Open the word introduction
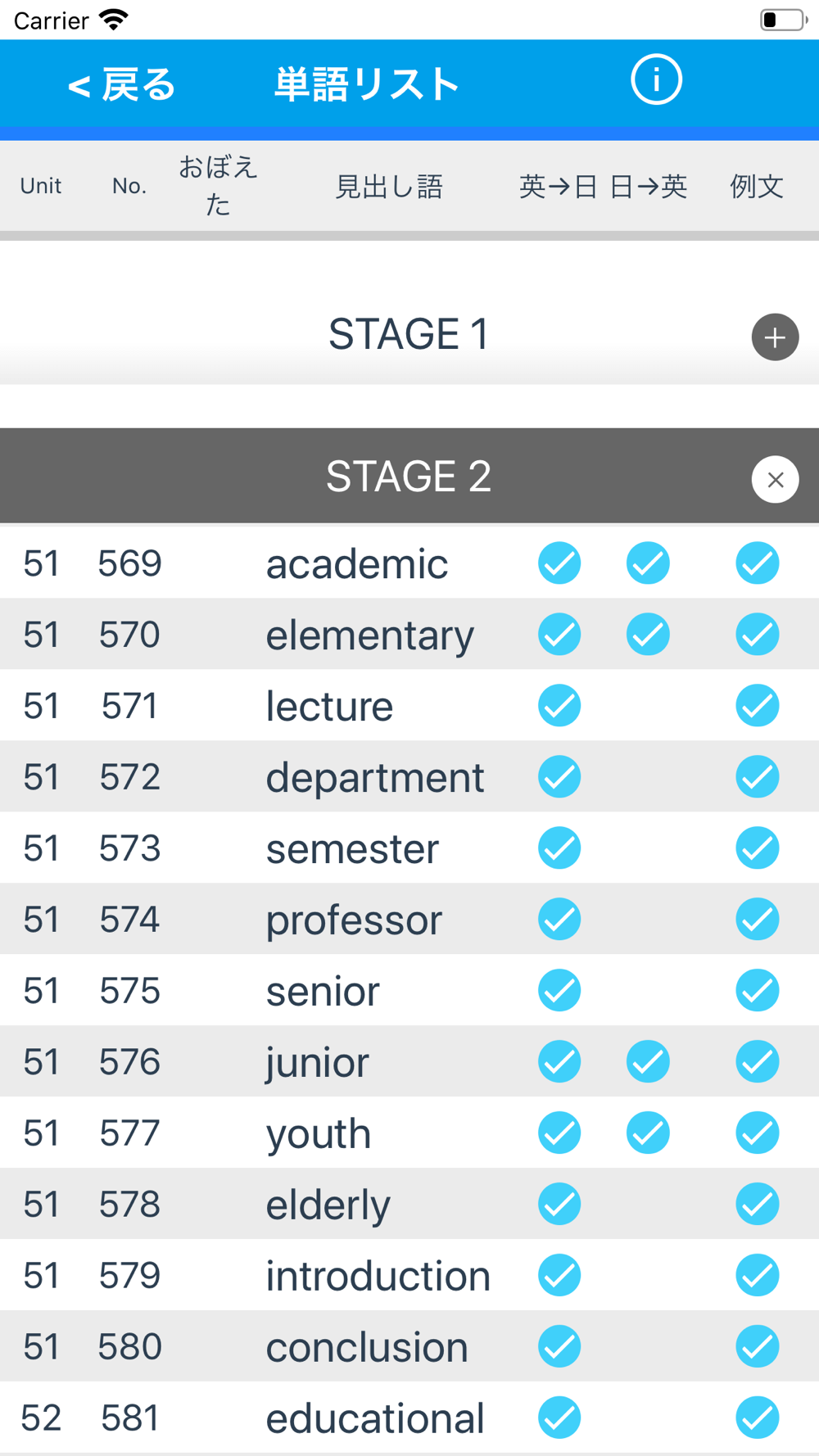The height and width of the screenshot is (1456, 819). (x=378, y=1276)
